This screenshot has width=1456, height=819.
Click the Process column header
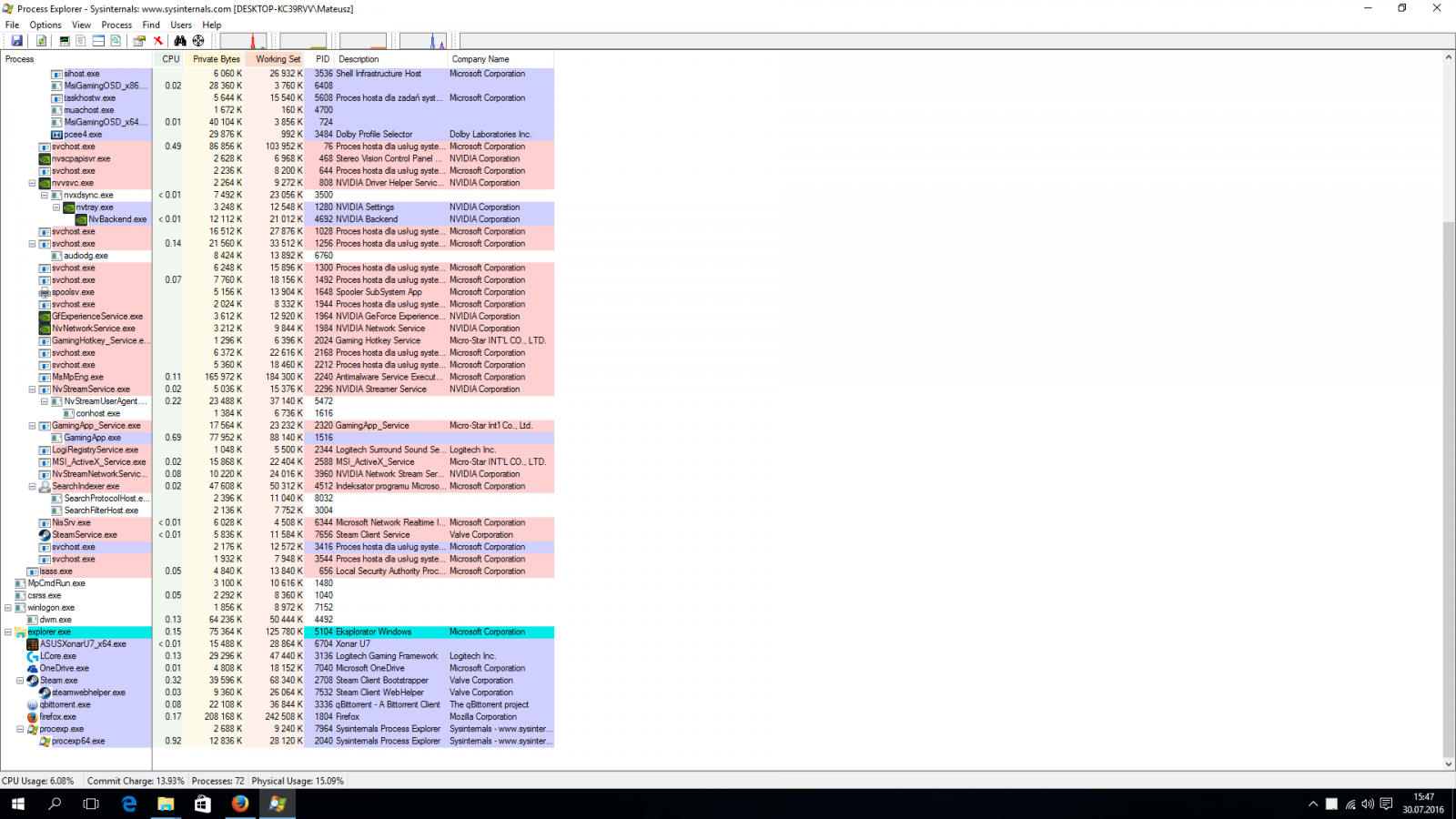[76, 59]
